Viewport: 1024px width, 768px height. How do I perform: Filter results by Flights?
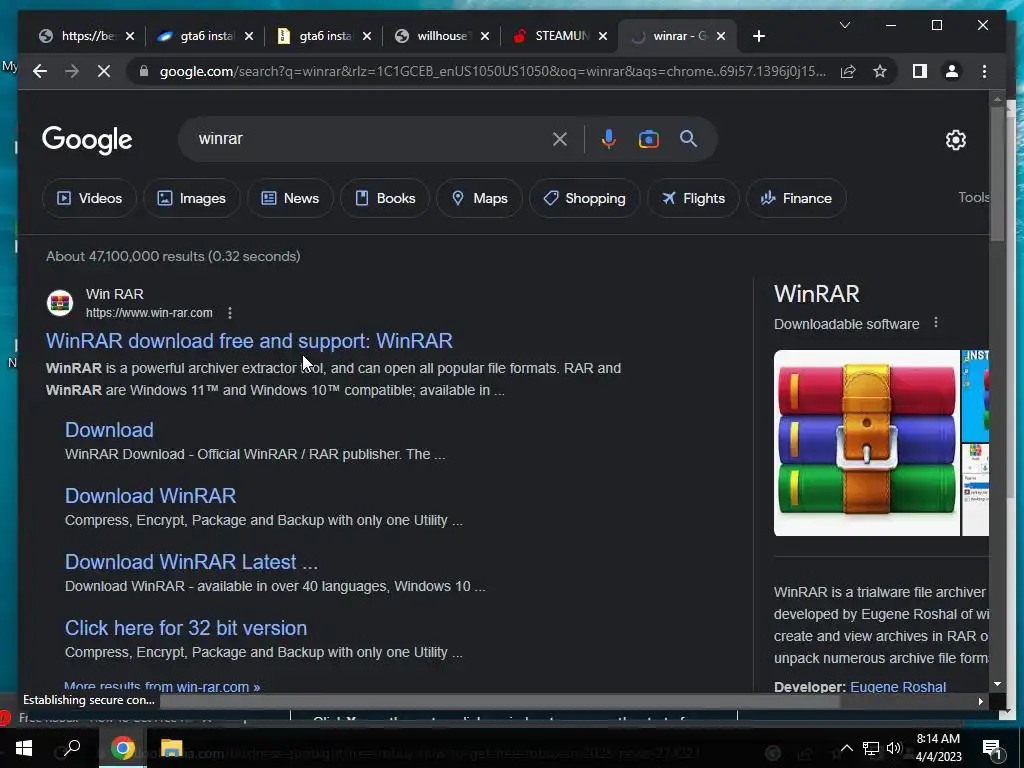(x=693, y=198)
